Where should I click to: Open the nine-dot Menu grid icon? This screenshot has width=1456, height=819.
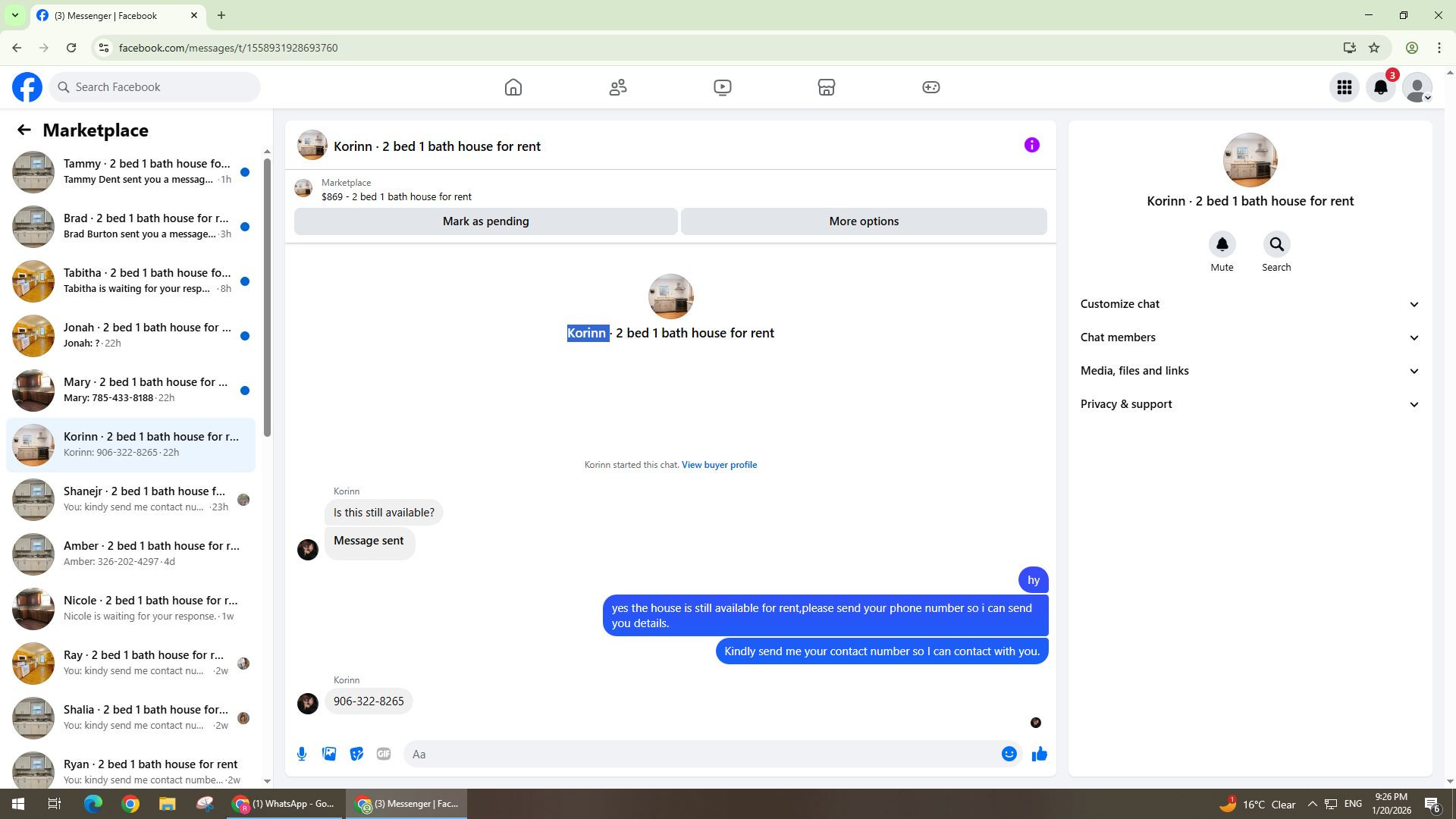tap(1345, 87)
